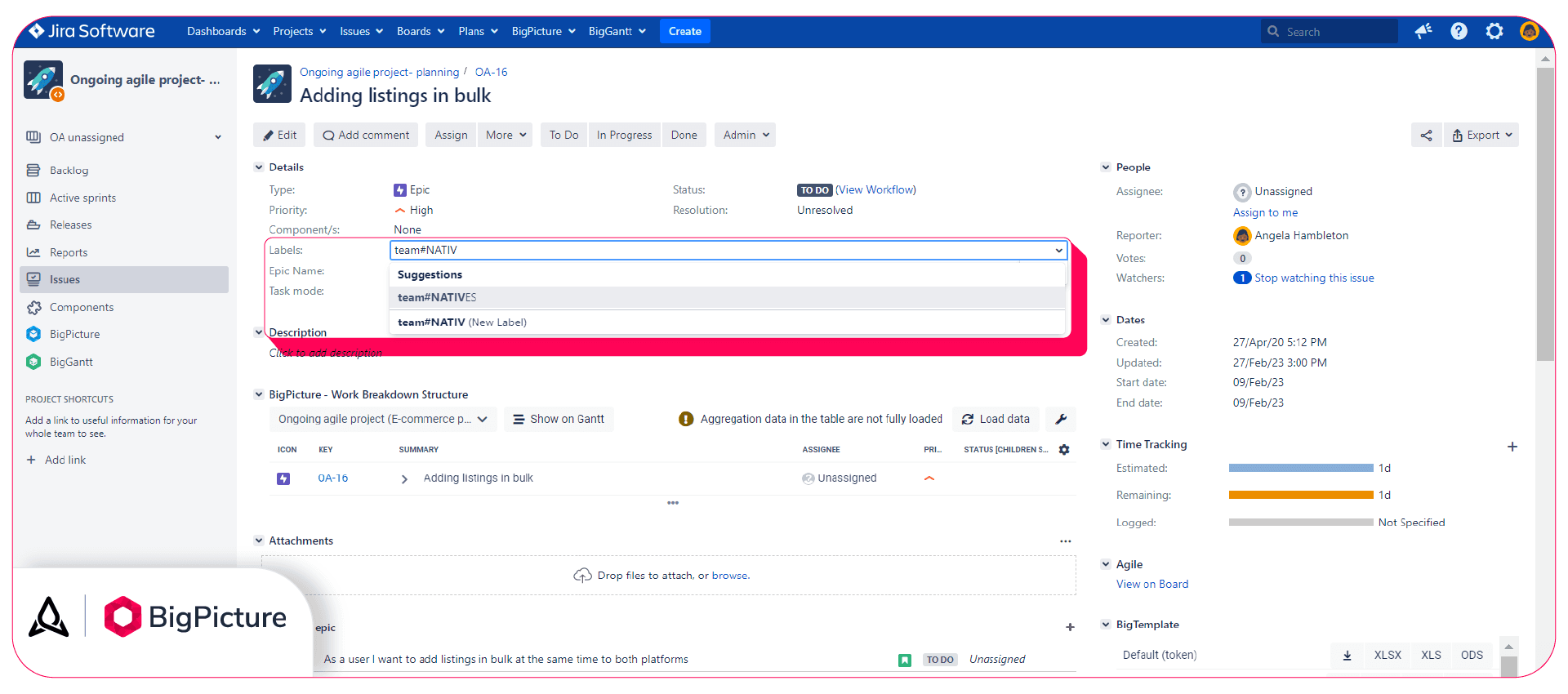Open the Jira settings gear
Viewport: 1568px width, 694px height.
coord(1494,31)
